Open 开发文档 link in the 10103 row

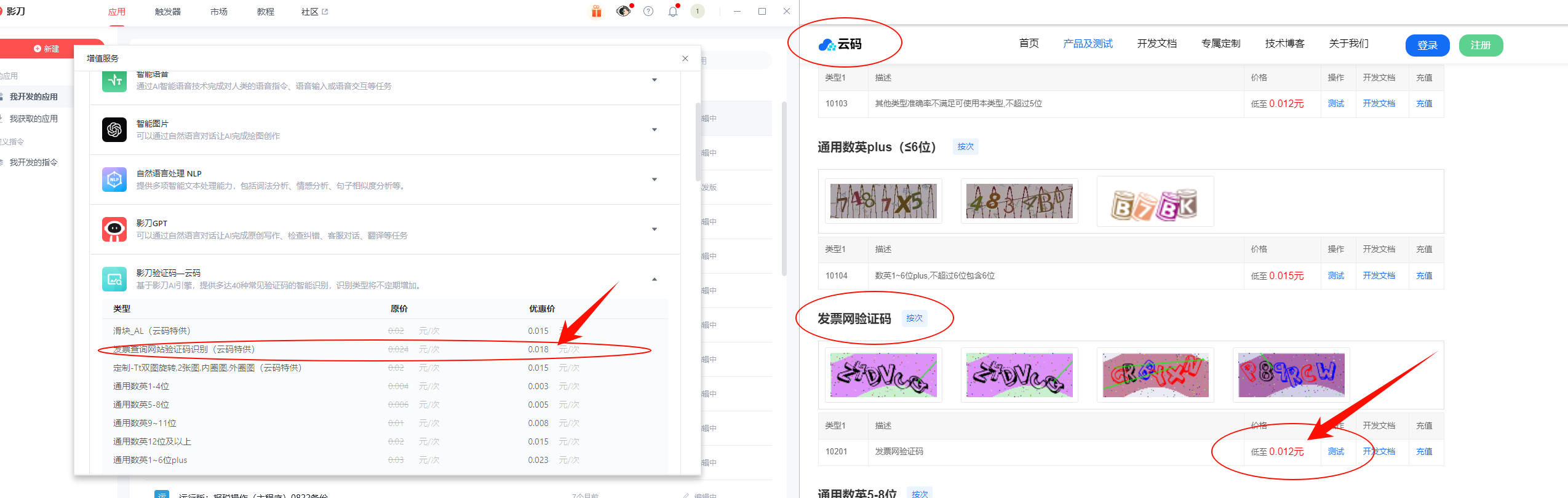pyautogui.click(x=1379, y=104)
